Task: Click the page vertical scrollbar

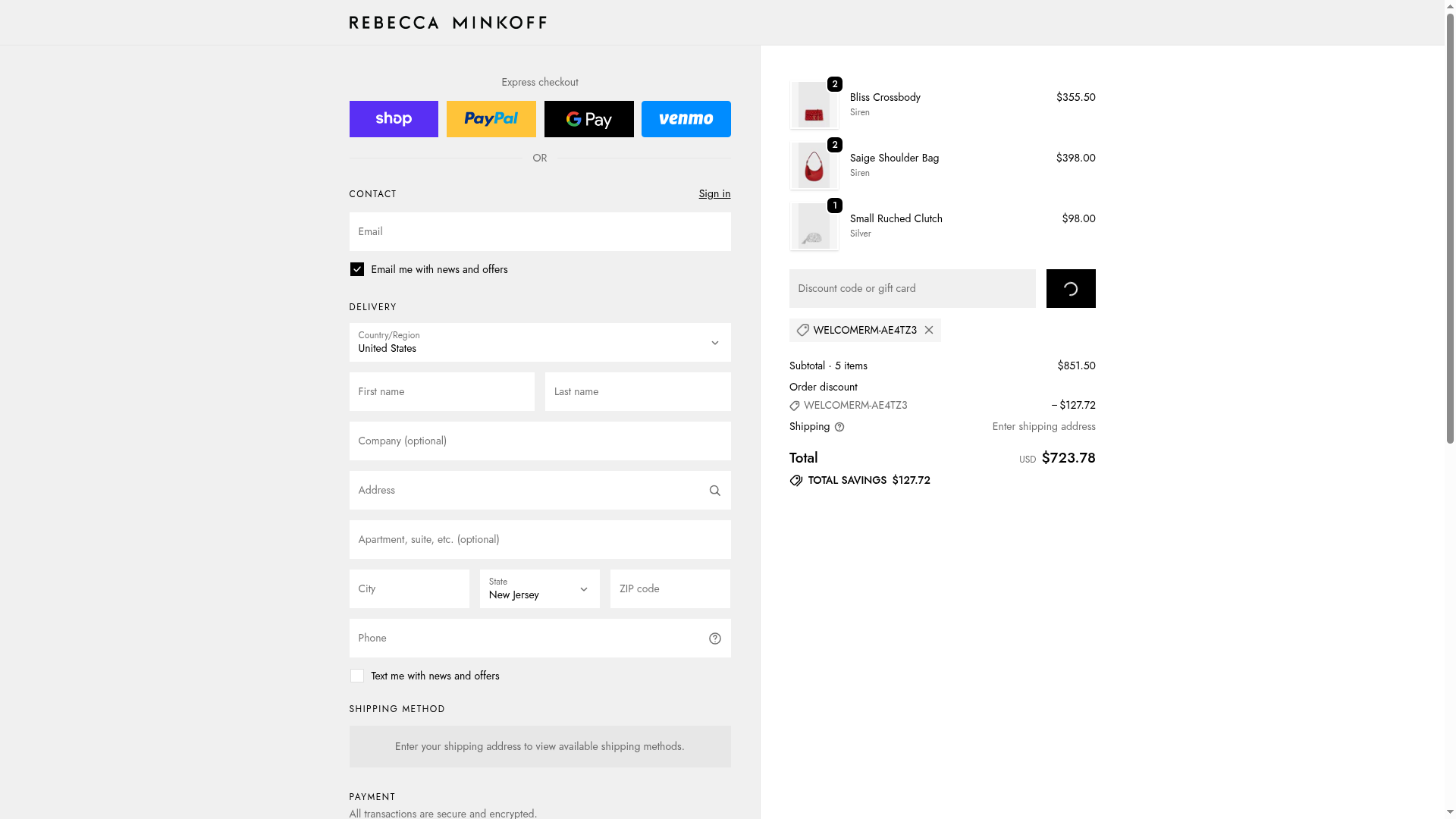Action: (x=1450, y=227)
